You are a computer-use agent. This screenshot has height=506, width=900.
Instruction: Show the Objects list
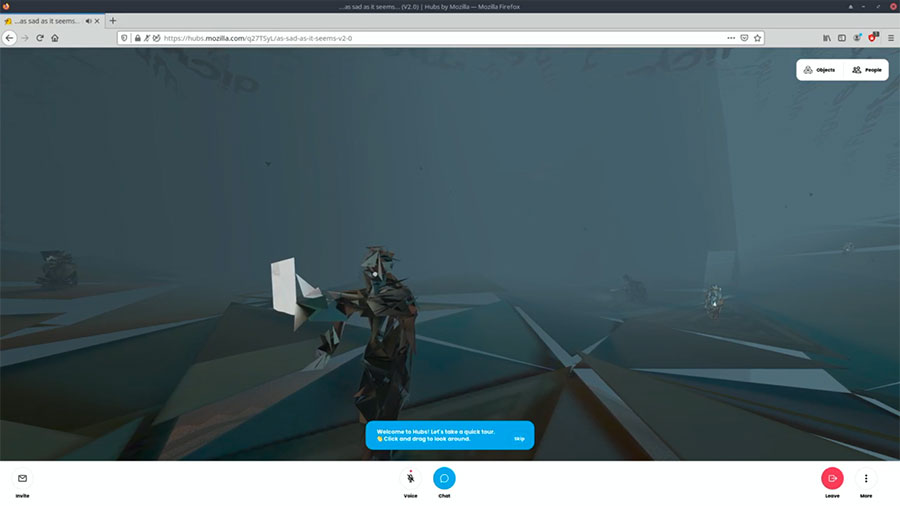(x=819, y=70)
